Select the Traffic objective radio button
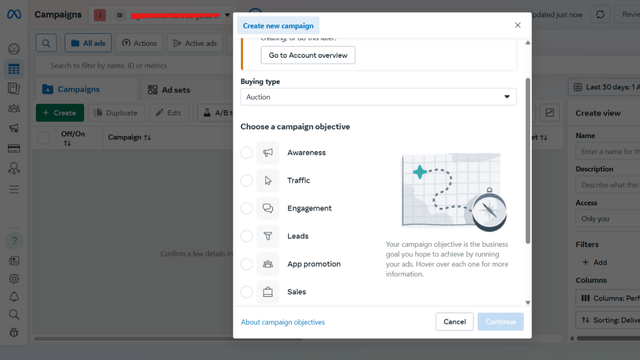This screenshot has height=360, width=640. (247, 180)
